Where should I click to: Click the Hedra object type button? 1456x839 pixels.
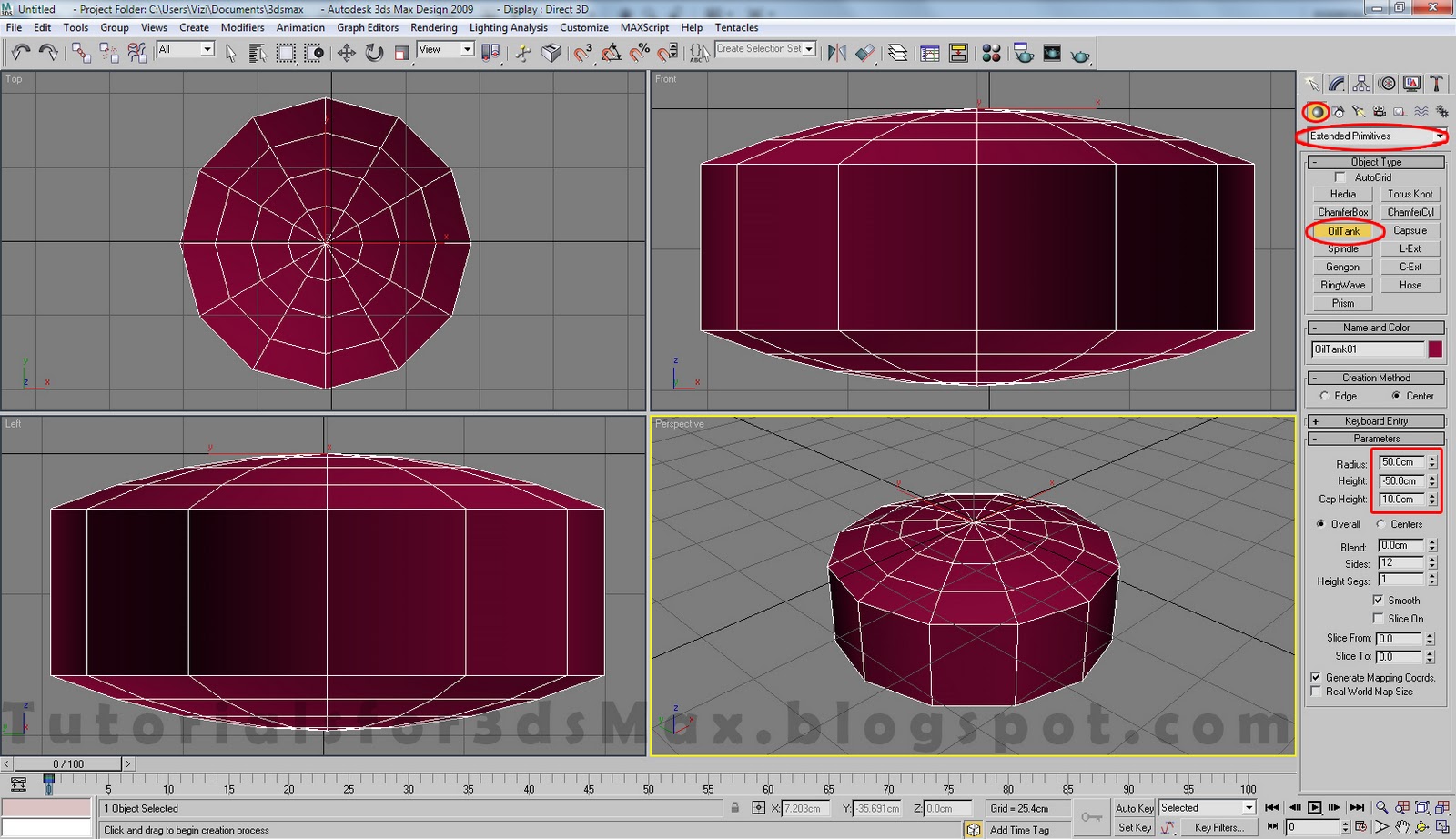(x=1342, y=193)
